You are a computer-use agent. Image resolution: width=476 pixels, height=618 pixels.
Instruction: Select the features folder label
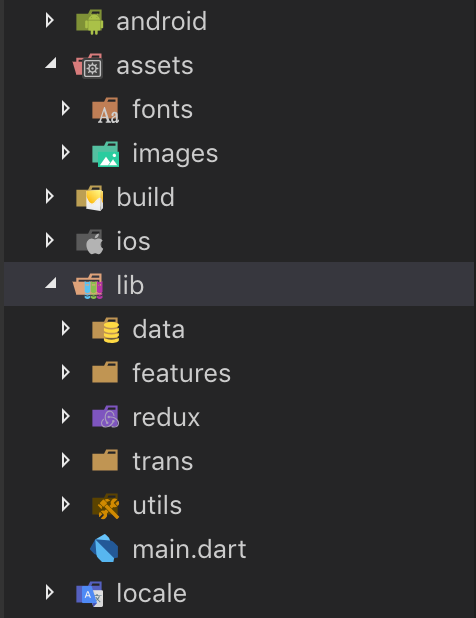(181, 373)
